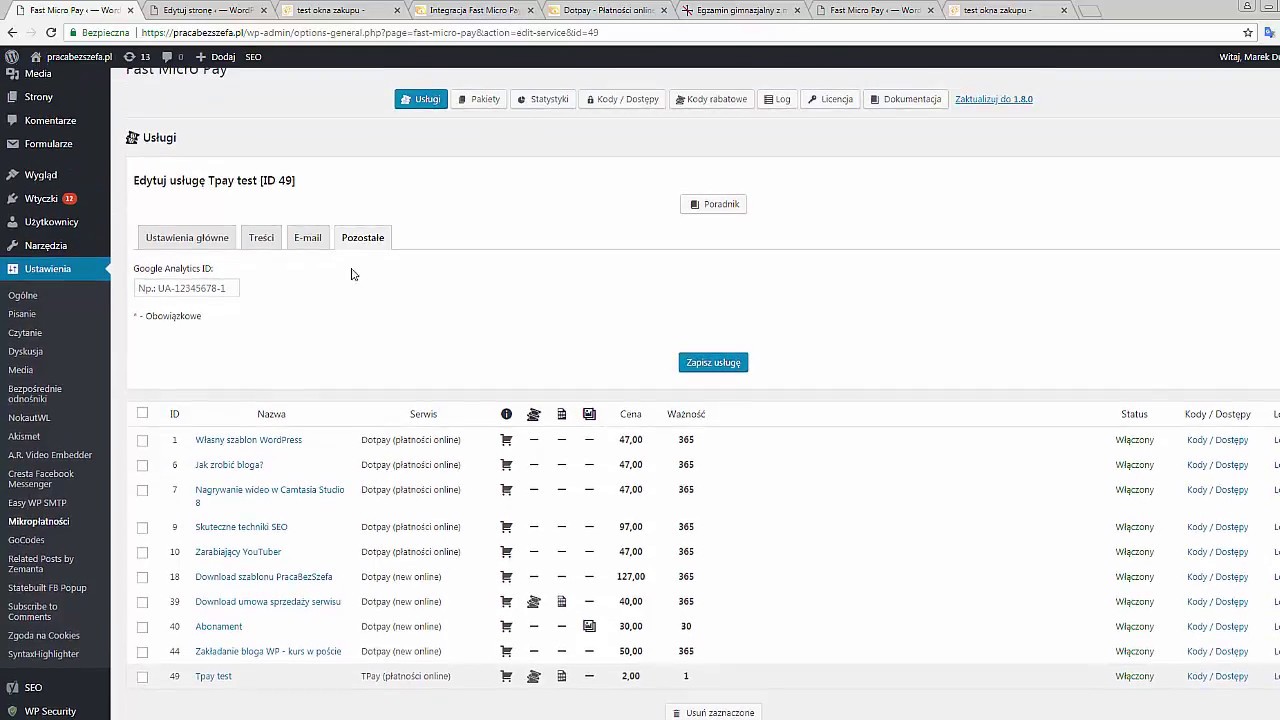Open the comments bubble in admin bar
The height and width of the screenshot is (720, 1280).
click(x=172, y=57)
